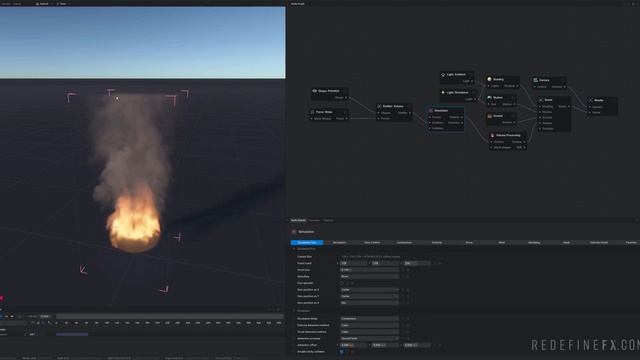
Task: Click the Skybox node icon
Action: [x=489, y=98]
